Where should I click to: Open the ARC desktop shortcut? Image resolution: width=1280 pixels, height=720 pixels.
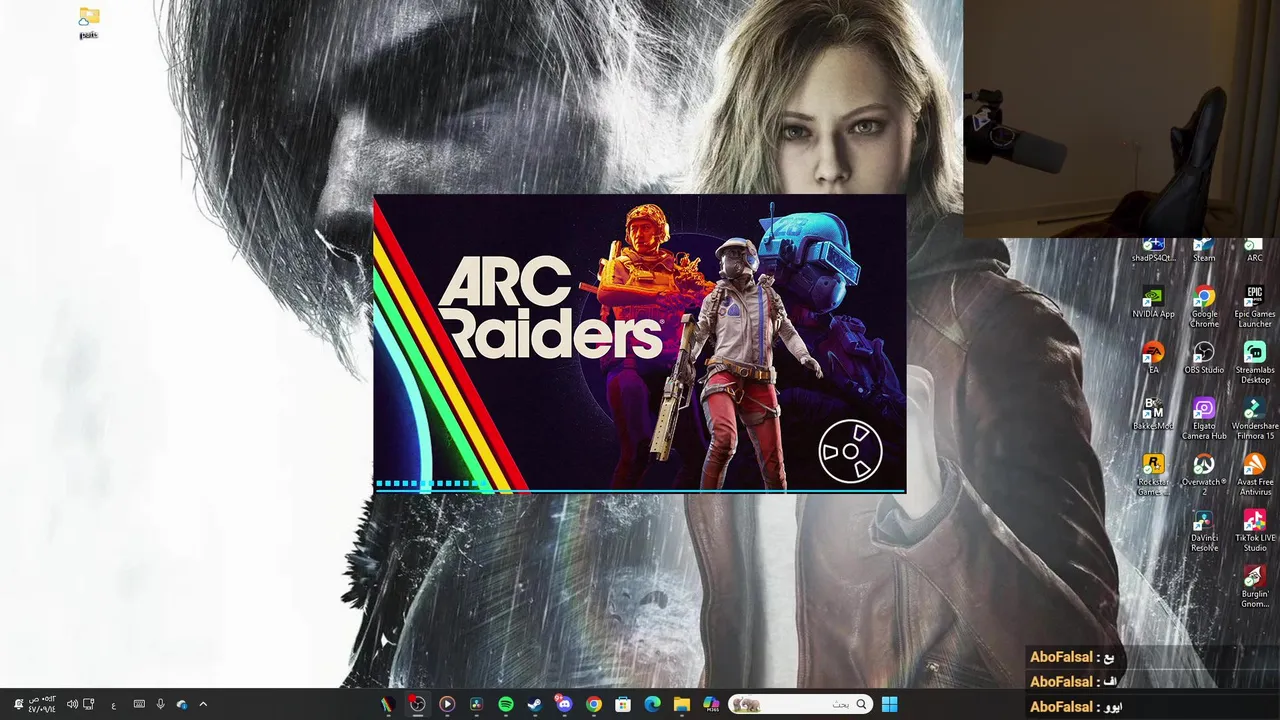[1254, 249]
